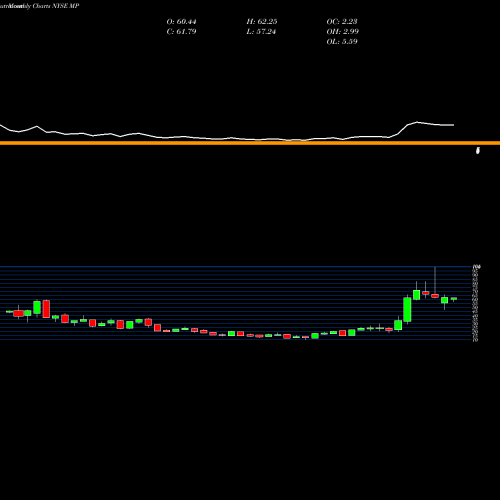Click the last green candle on the chart
The image size is (500, 500).
click(454, 299)
